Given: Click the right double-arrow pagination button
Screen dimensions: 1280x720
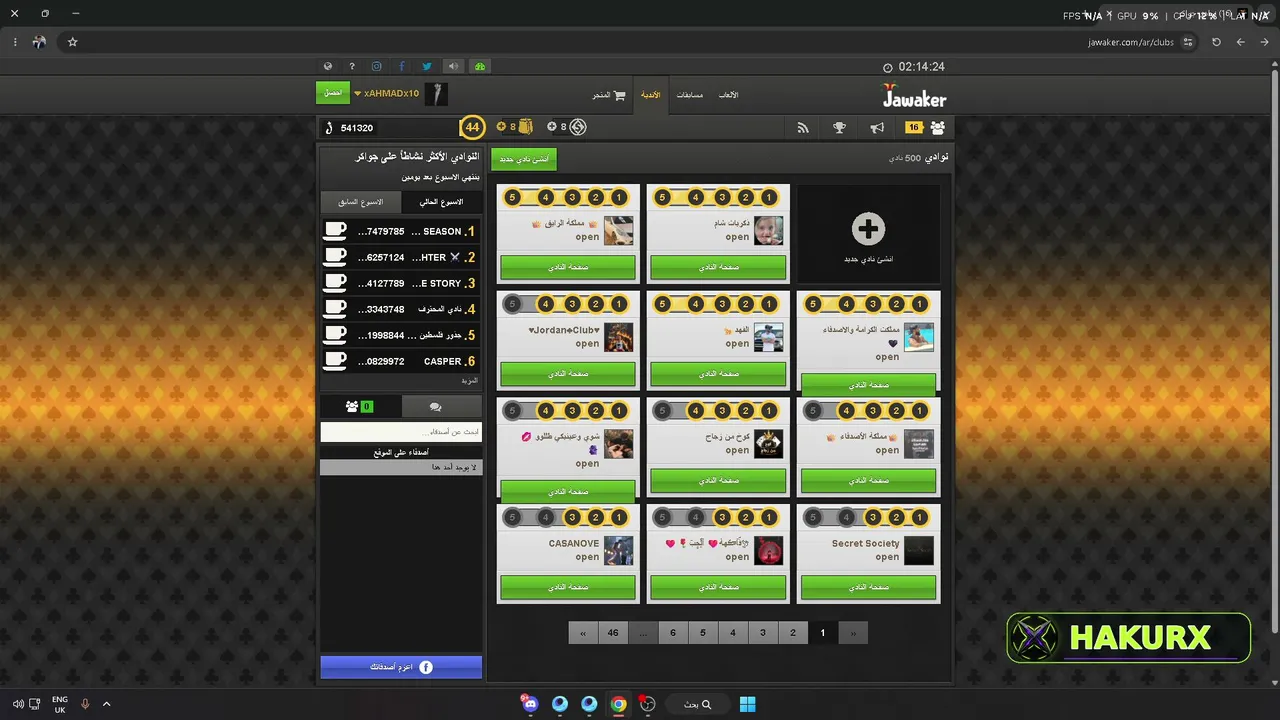Looking at the screenshot, I should (853, 633).
